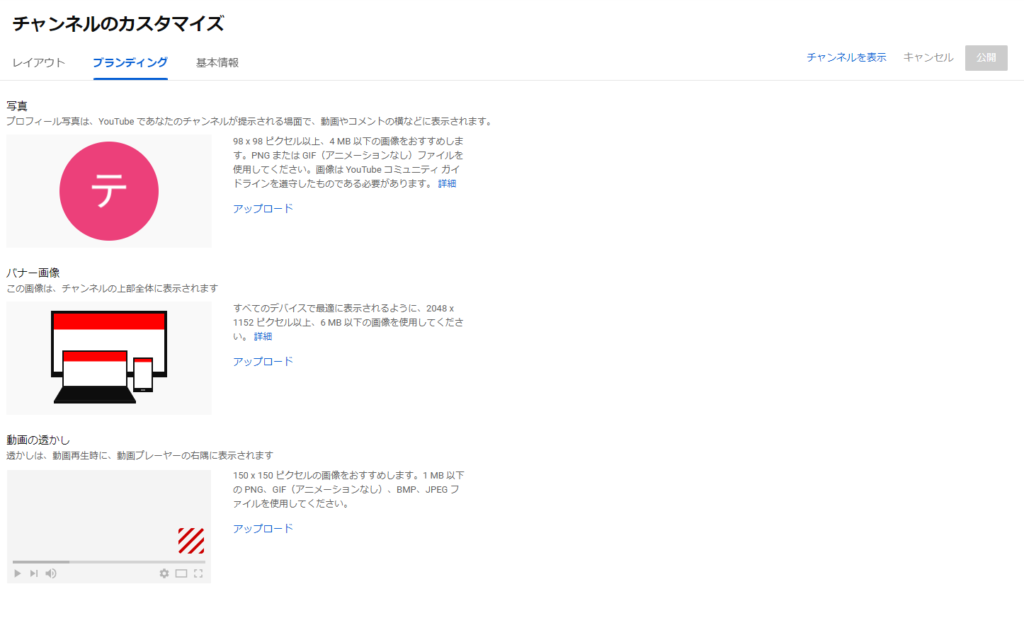This screenshot has width=1024, height=618.
Task: Click the red striped watermark placeholder
Action: pos(190,540)
